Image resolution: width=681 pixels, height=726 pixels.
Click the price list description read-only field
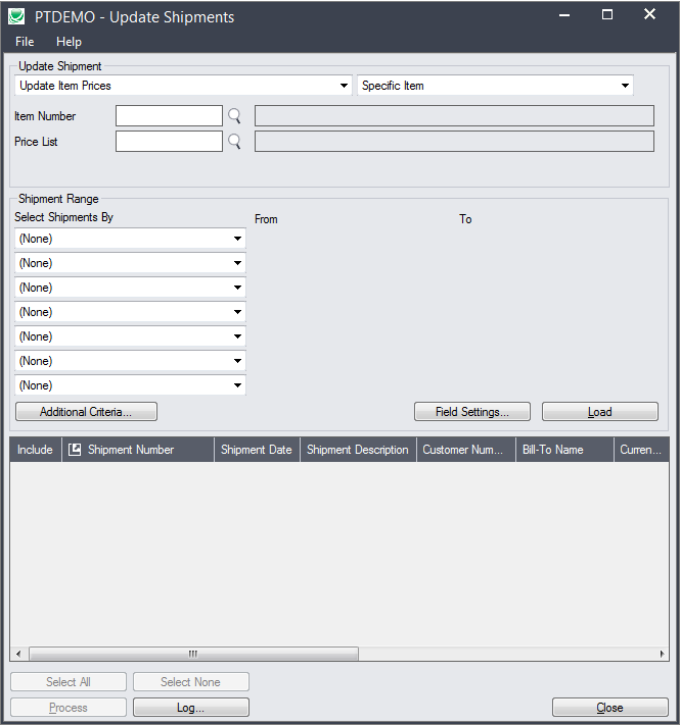[454, 141]
